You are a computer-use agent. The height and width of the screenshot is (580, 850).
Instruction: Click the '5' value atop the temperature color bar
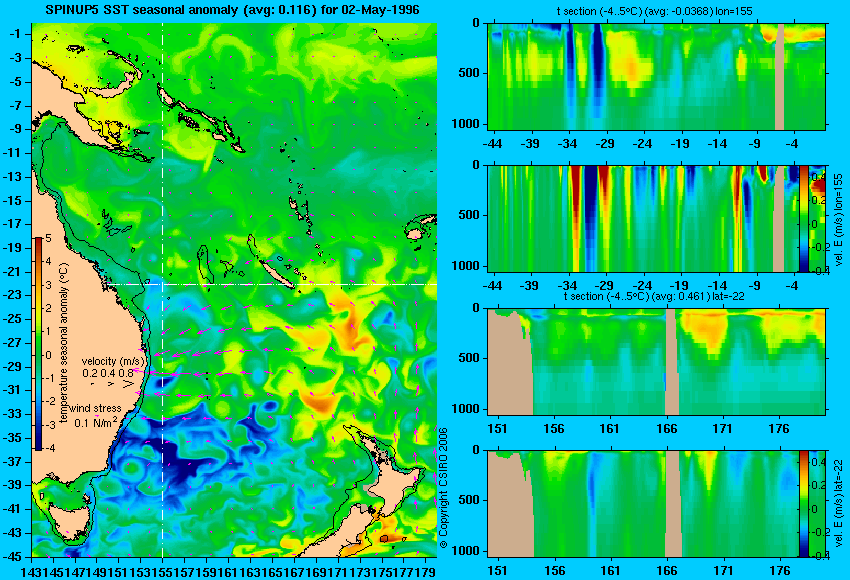pyautogui.click(x=49, y=238)
